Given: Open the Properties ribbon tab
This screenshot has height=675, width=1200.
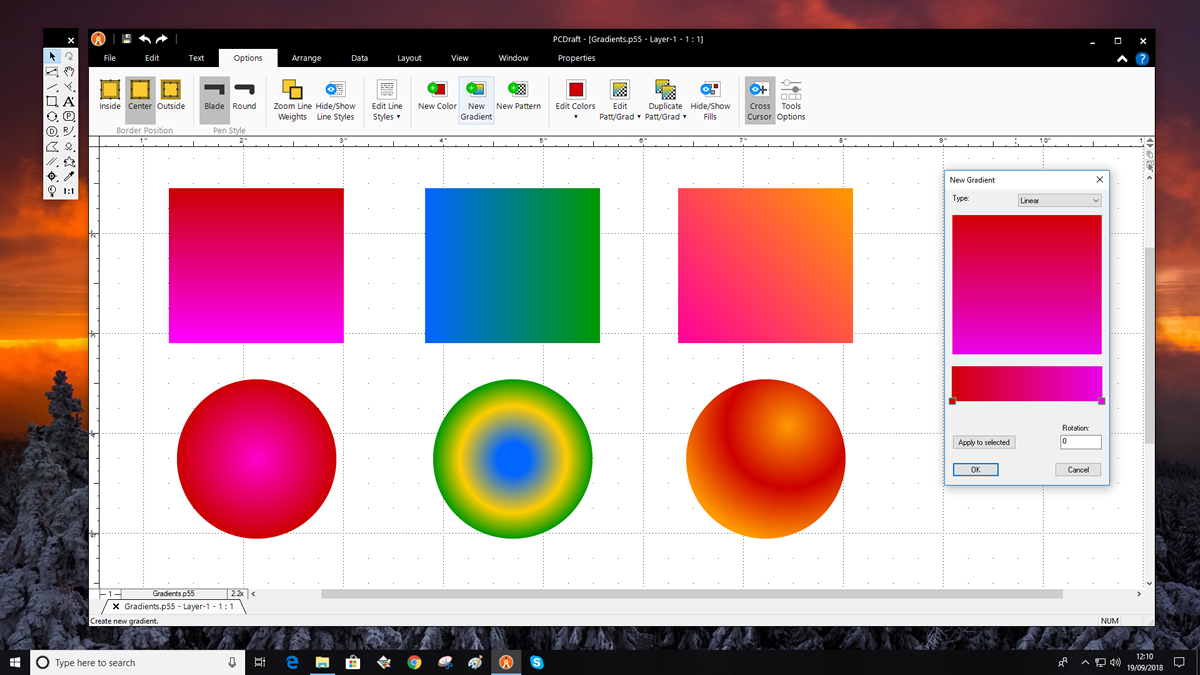Looking at the screenshot, I should pyautogui.click(x=576, y=58).
